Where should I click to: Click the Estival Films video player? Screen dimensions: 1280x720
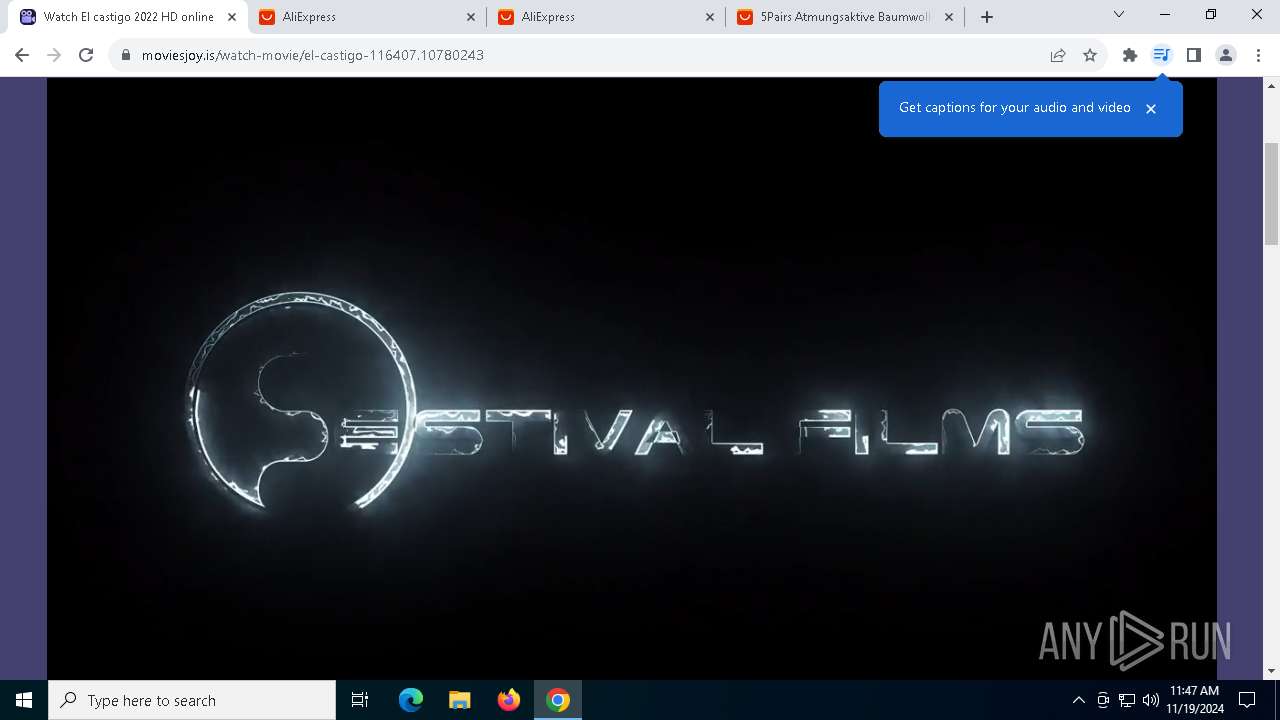[632, 378]
